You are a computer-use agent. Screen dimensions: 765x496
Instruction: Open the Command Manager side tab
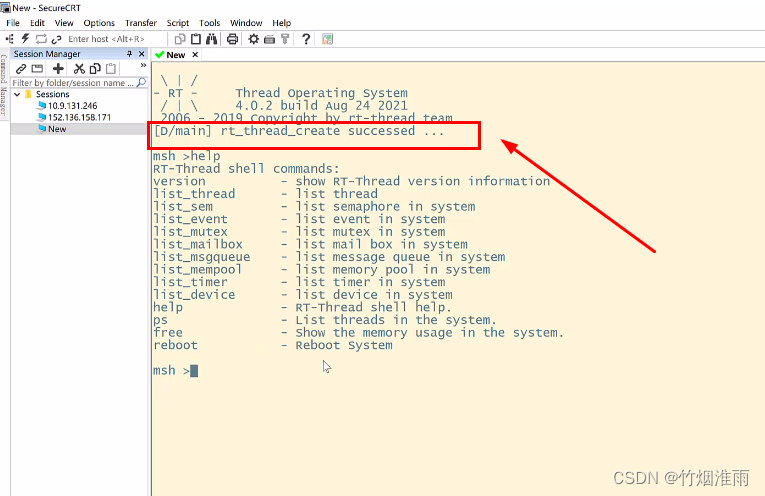tap(4, 85)
